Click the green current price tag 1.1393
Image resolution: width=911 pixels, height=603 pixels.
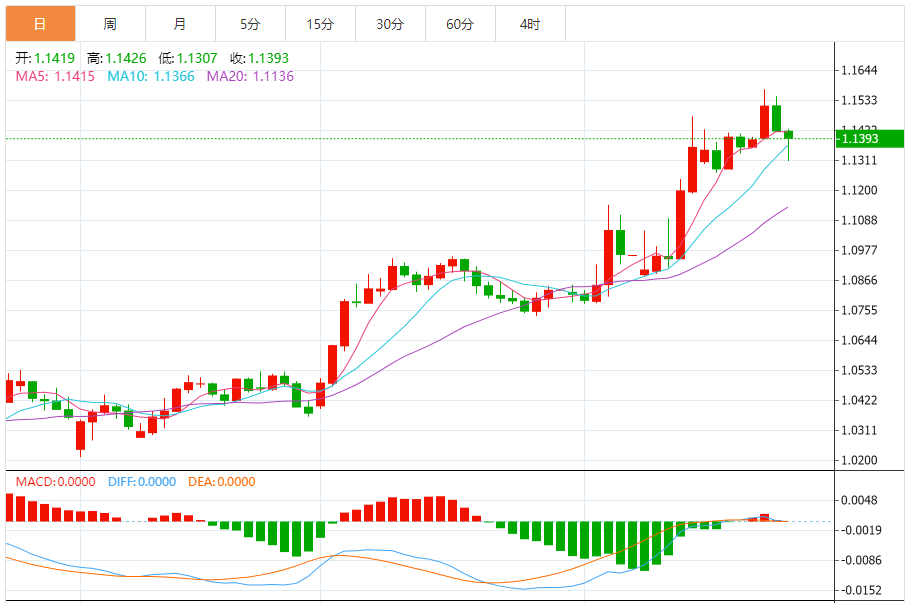tap(870, 139)
